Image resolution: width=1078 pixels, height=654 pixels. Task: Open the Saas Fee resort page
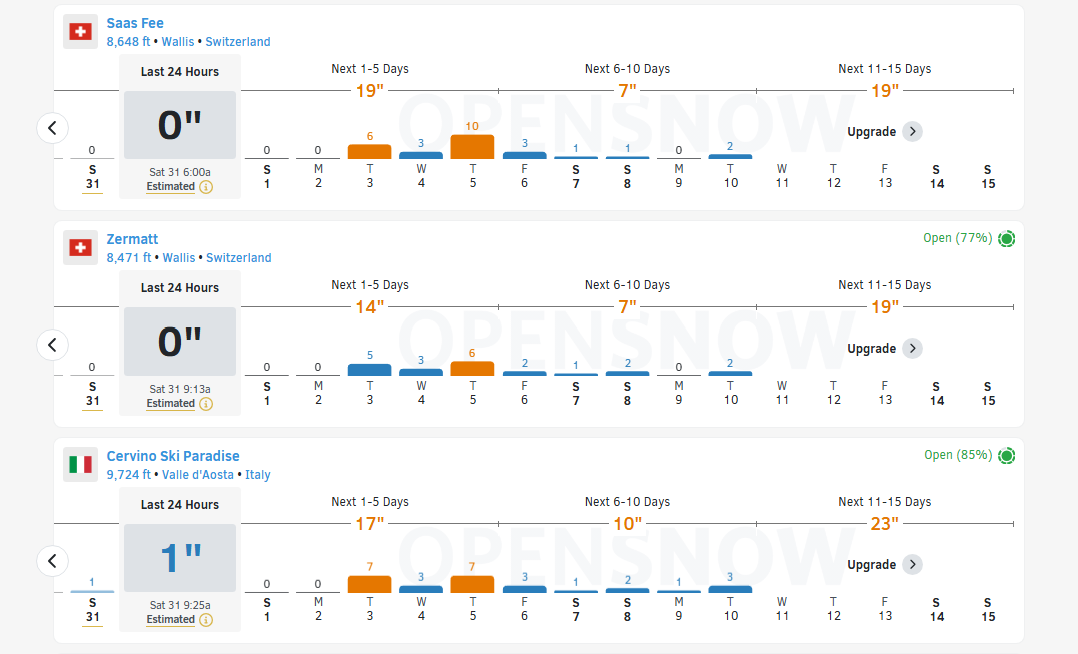click(x=135, y=23)
